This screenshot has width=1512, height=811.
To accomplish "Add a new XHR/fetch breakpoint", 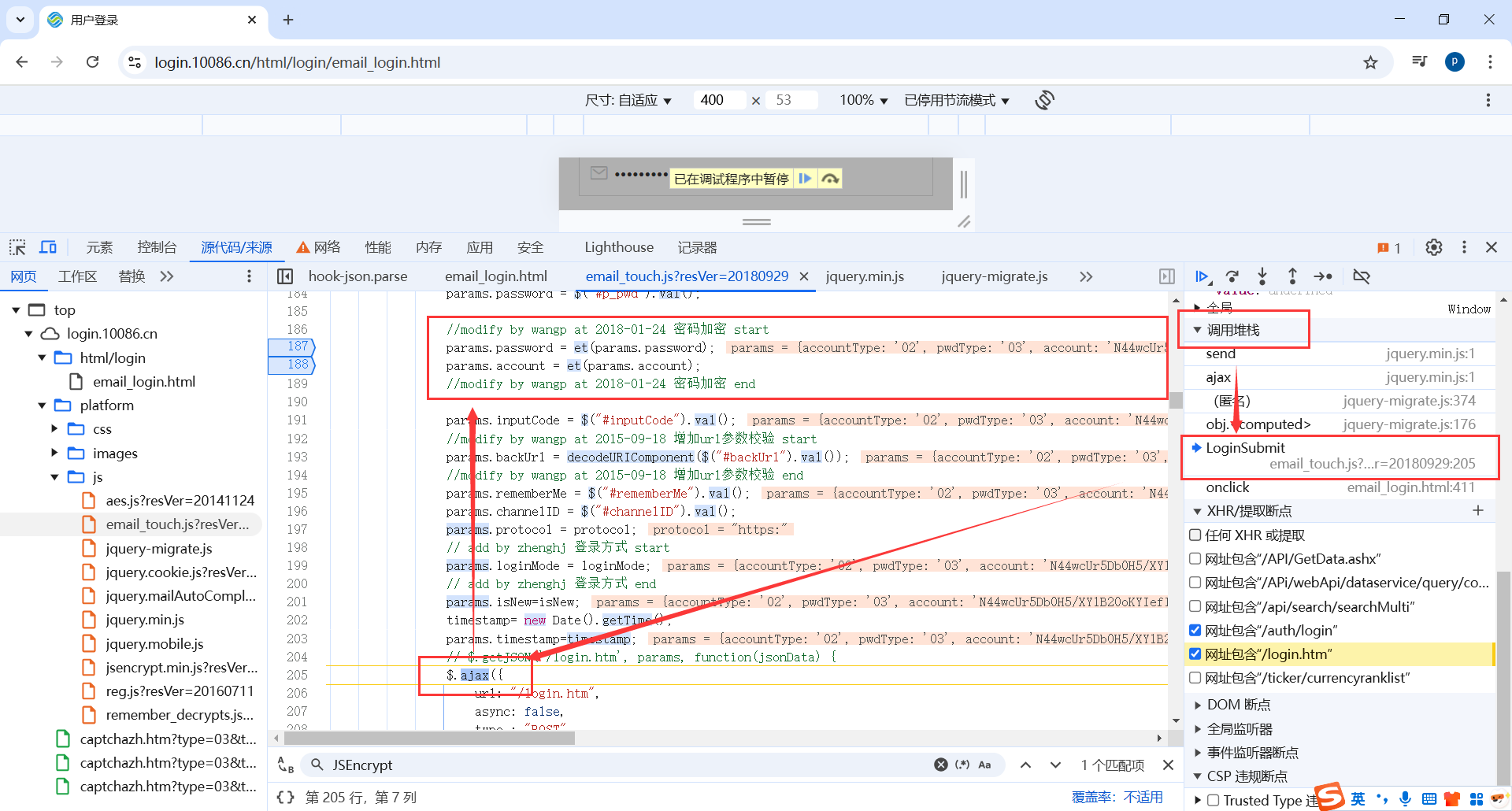I will pyautogui.click(x=1478, y=511).
